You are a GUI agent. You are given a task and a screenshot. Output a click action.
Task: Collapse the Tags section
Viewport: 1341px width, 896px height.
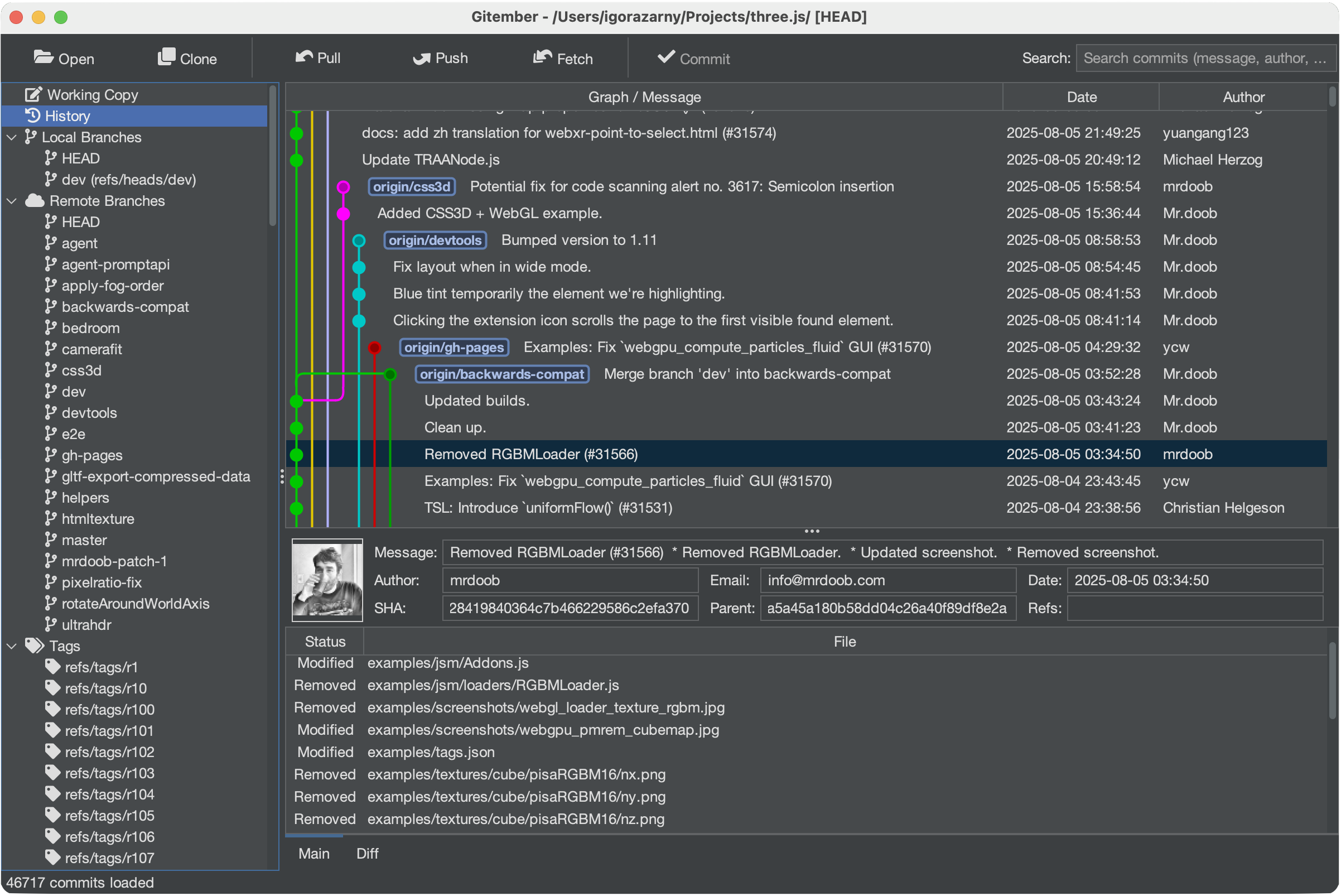[x=11, y=645]
